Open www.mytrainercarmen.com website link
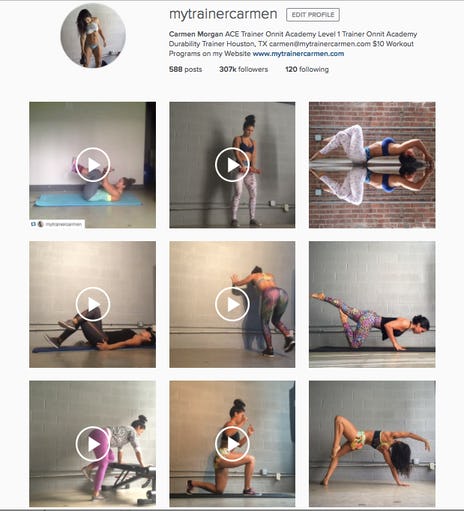This screenshot has height=511, width=464. [x=298, y=54]
